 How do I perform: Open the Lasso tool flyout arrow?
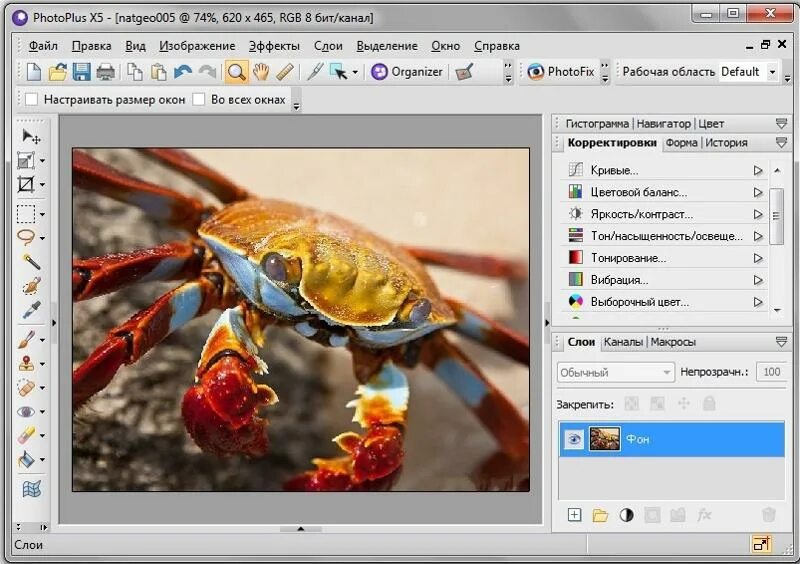[x=42, y=238]
